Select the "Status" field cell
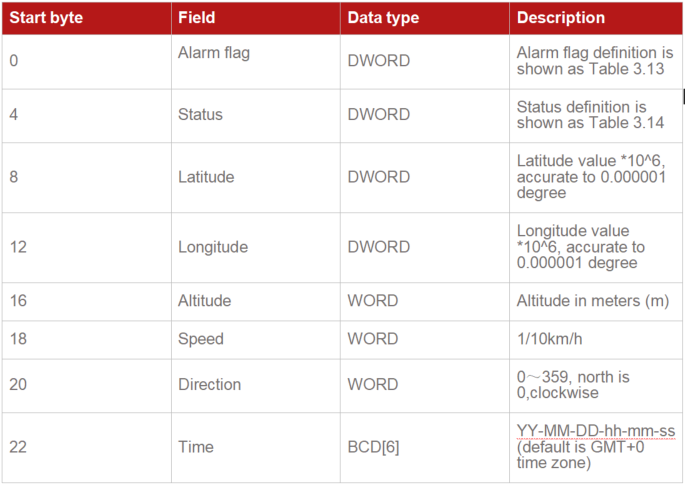Image resolution: width=685 pixels, height=485 pixels. [200, 115]
